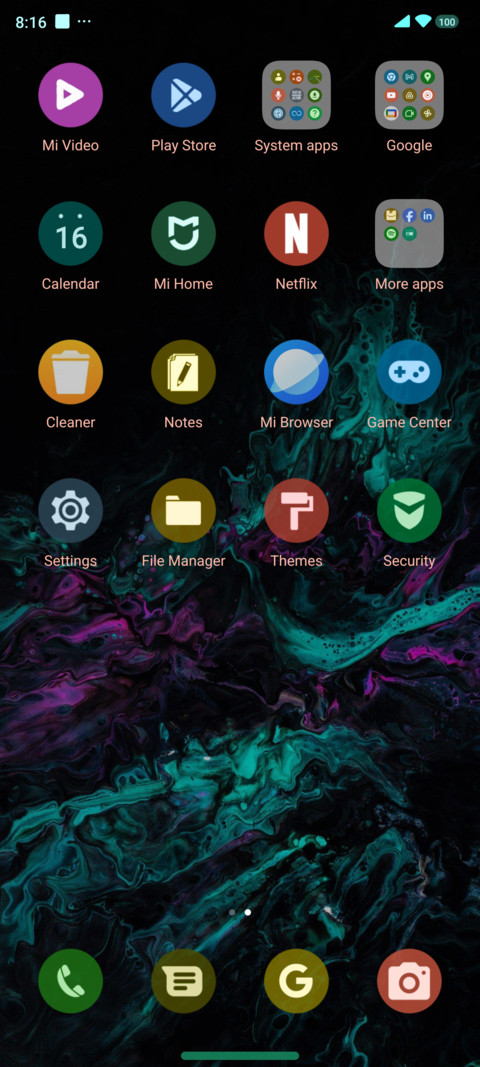Launch the Google app in the dock
Image resolution: width=480 pixels, height=1067 pixels.
[296, 981]
